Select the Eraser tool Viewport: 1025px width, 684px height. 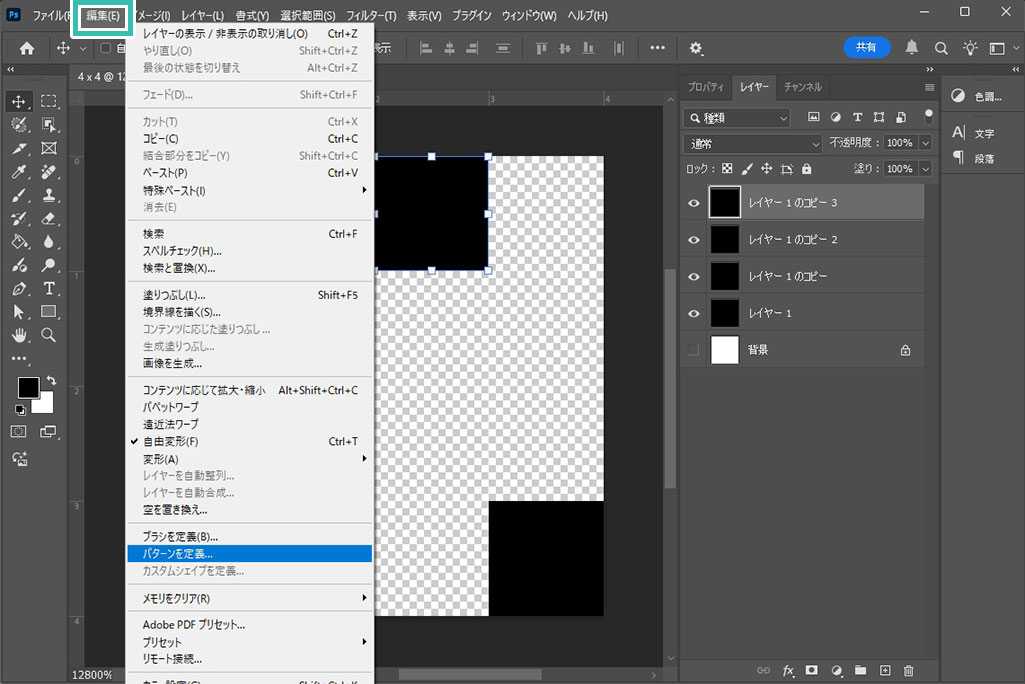point(48,218)
